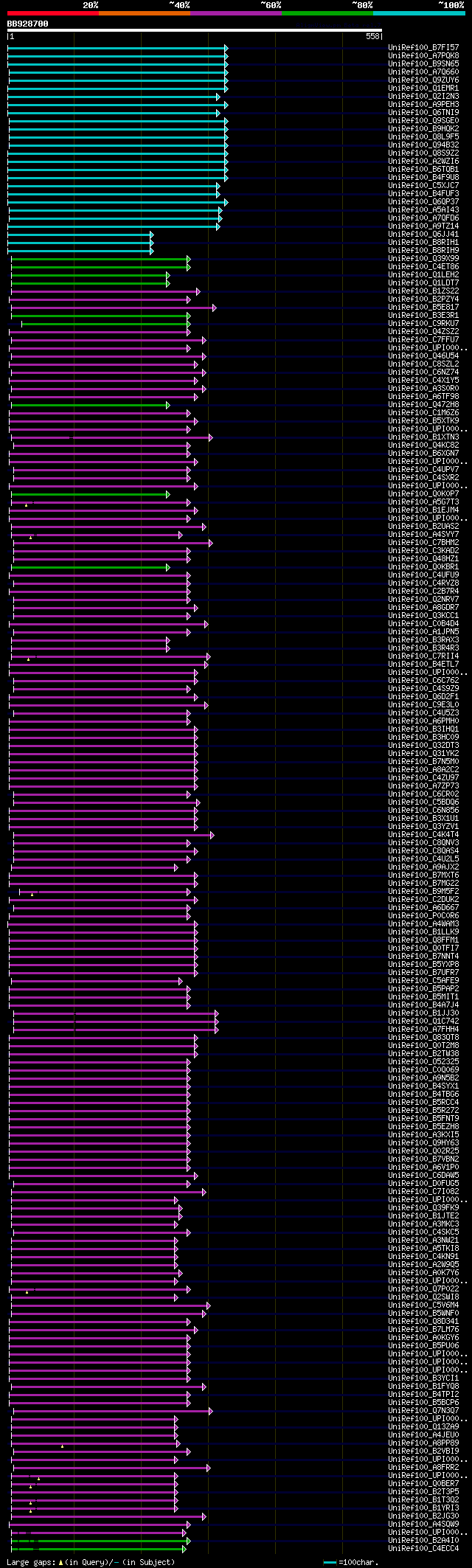This screenshot has width=472, height=1568.
Task: Click label UniRef100_A3S0R0
Action: [x=423, y=388]
